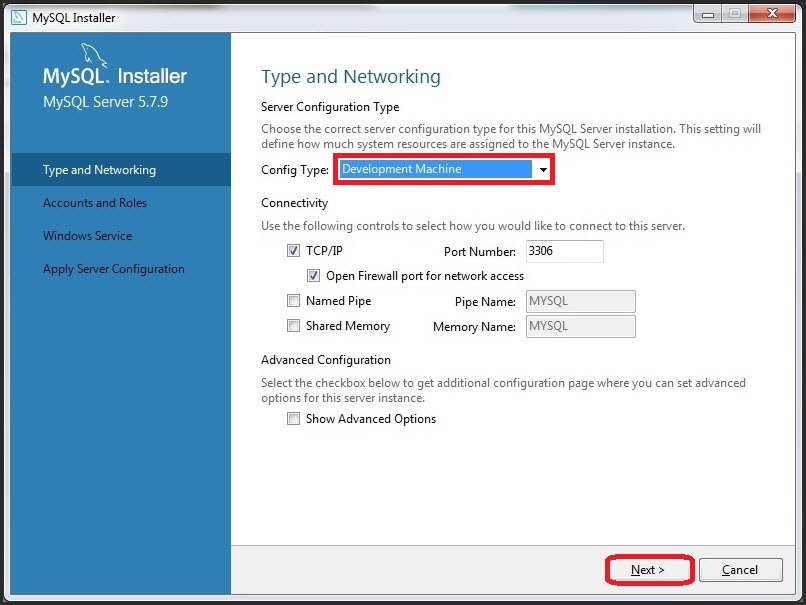Click the MySQL Server 5.7.9 text
This screenshot has height=605, width=806.
pos(105,102)
